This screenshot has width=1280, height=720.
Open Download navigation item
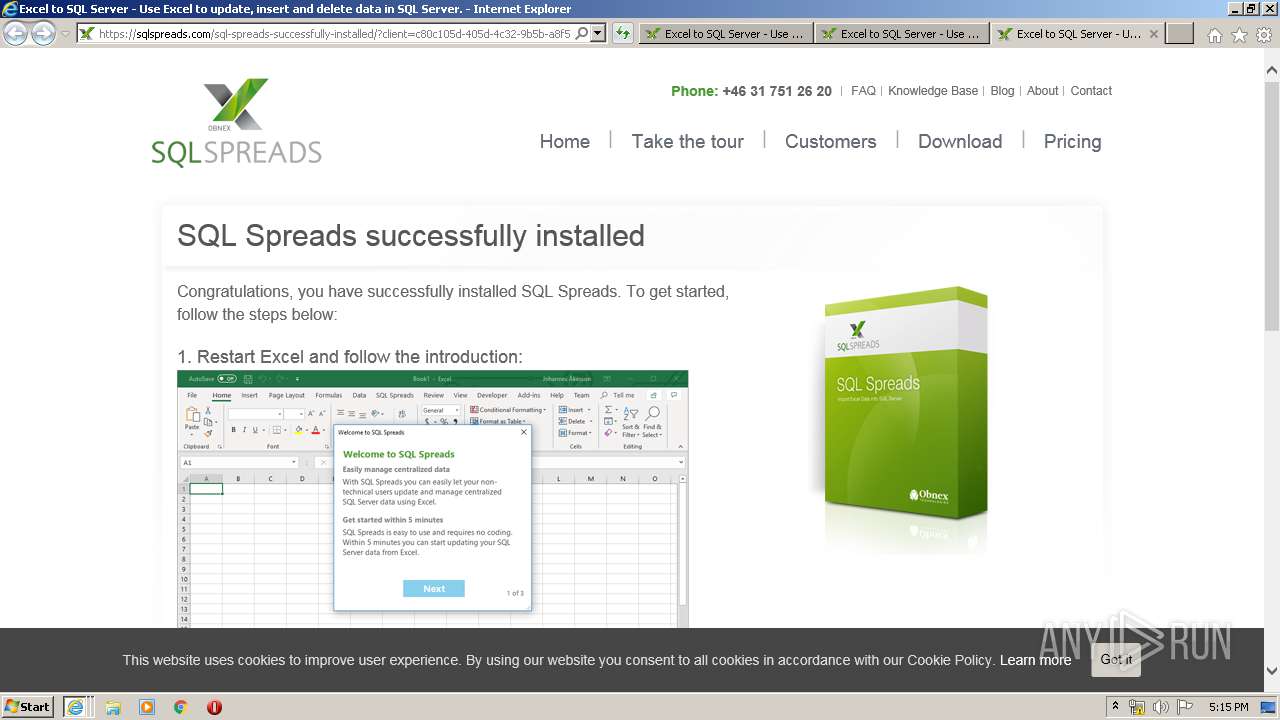(x=960, y=141)
